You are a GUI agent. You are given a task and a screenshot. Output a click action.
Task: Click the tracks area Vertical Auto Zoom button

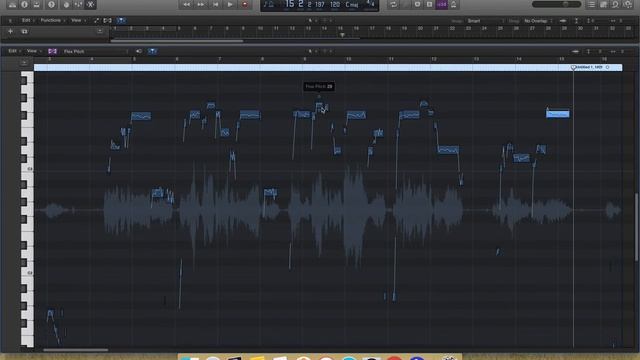(x=576, y=21)
